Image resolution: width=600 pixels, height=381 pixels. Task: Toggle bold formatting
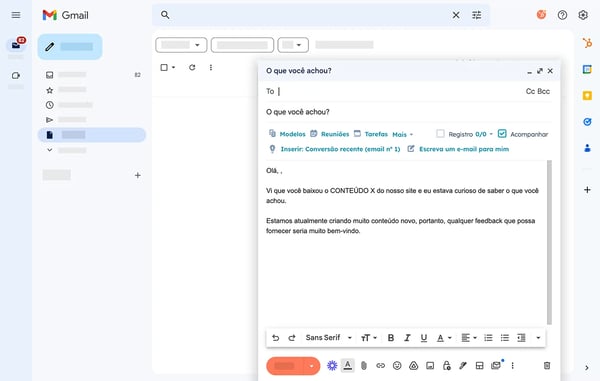391,338
